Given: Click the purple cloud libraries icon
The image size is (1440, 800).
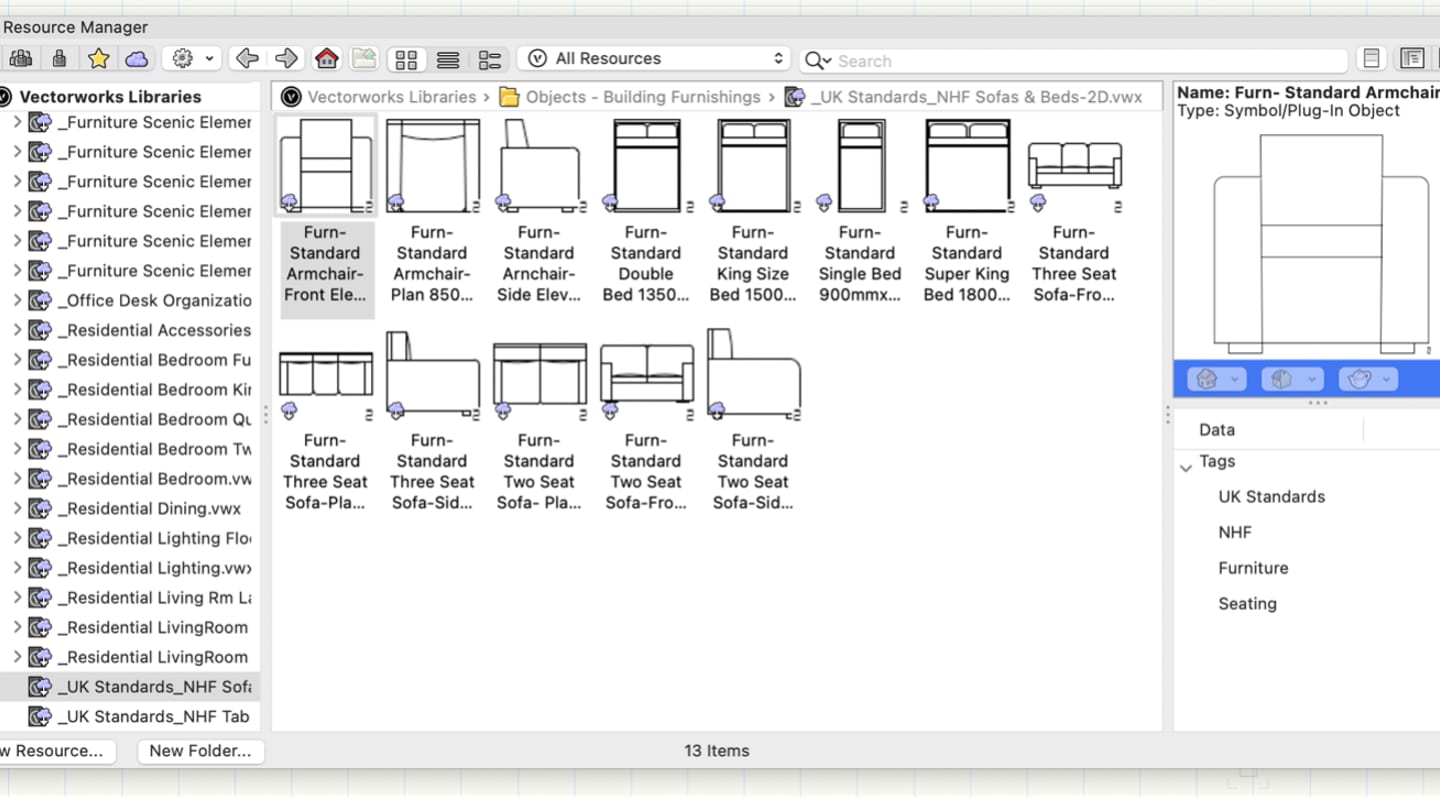Looking at the screenshot, I should (x=137, y=59).
